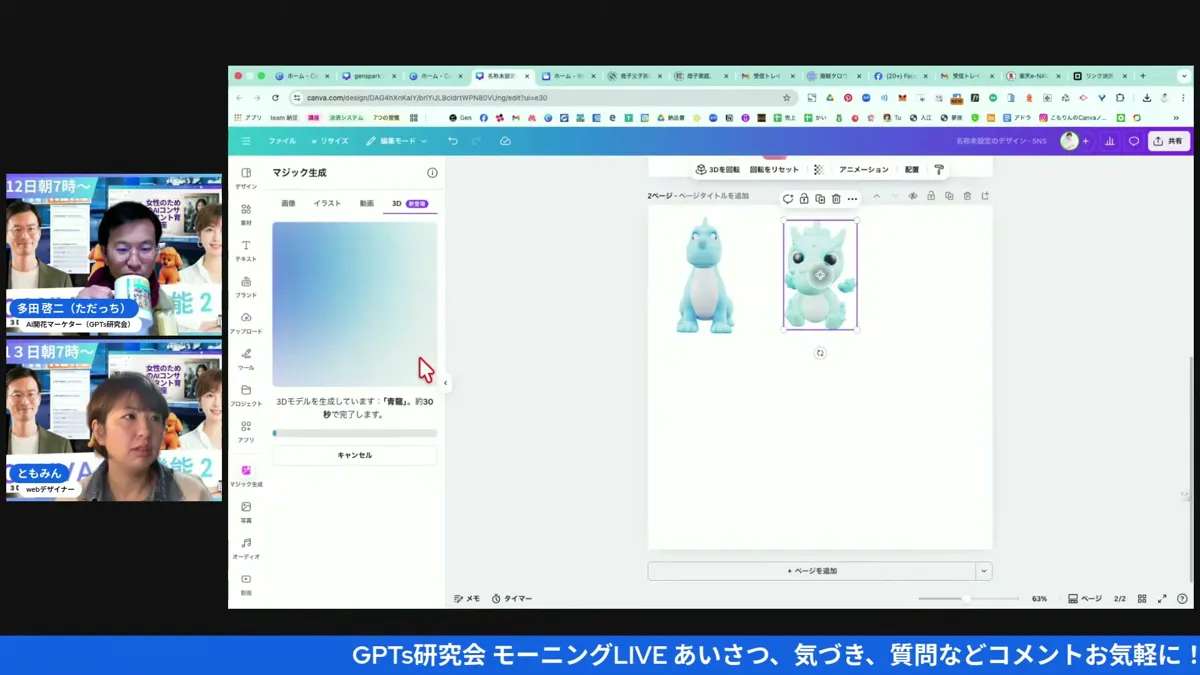
Task: Switch to the 画像 tab
Action: (288, 203)
